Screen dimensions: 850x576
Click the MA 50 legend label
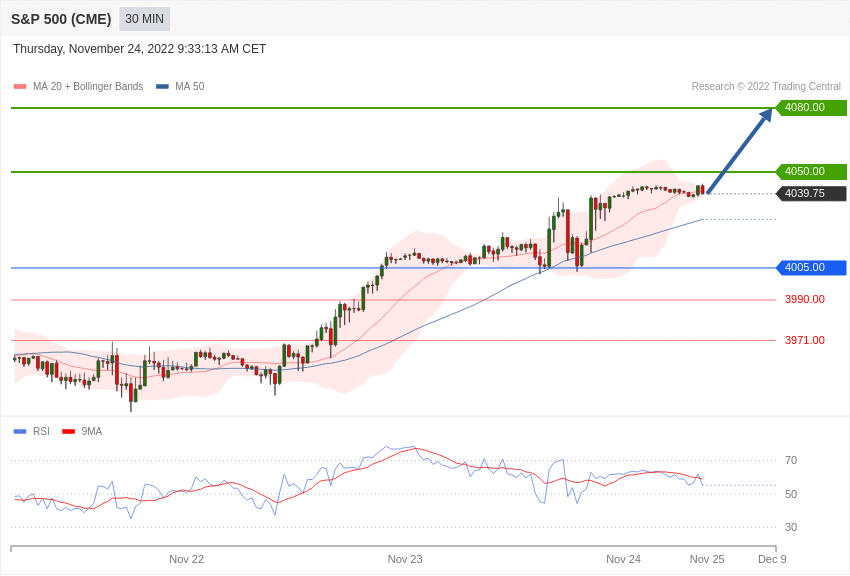click(190, 86)
